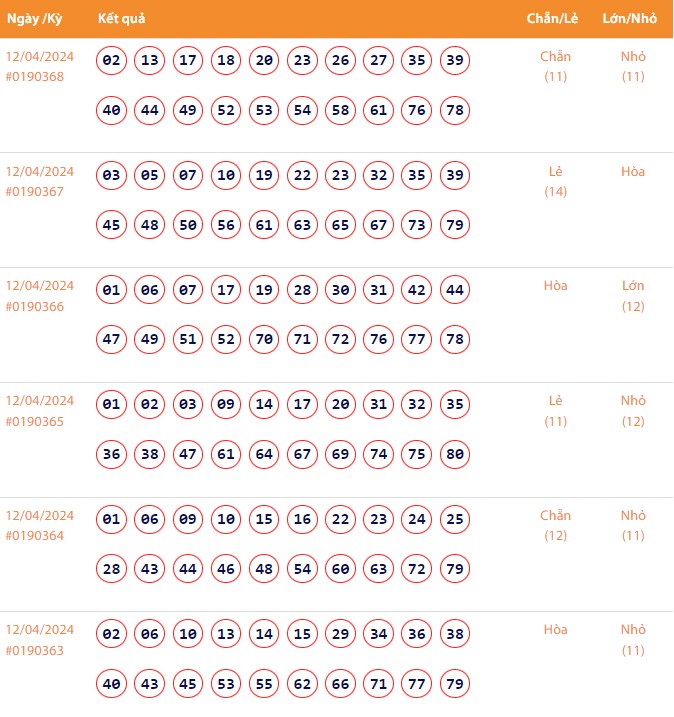
Task: Select the "Chẵn (12)" result
Action: 555,525
